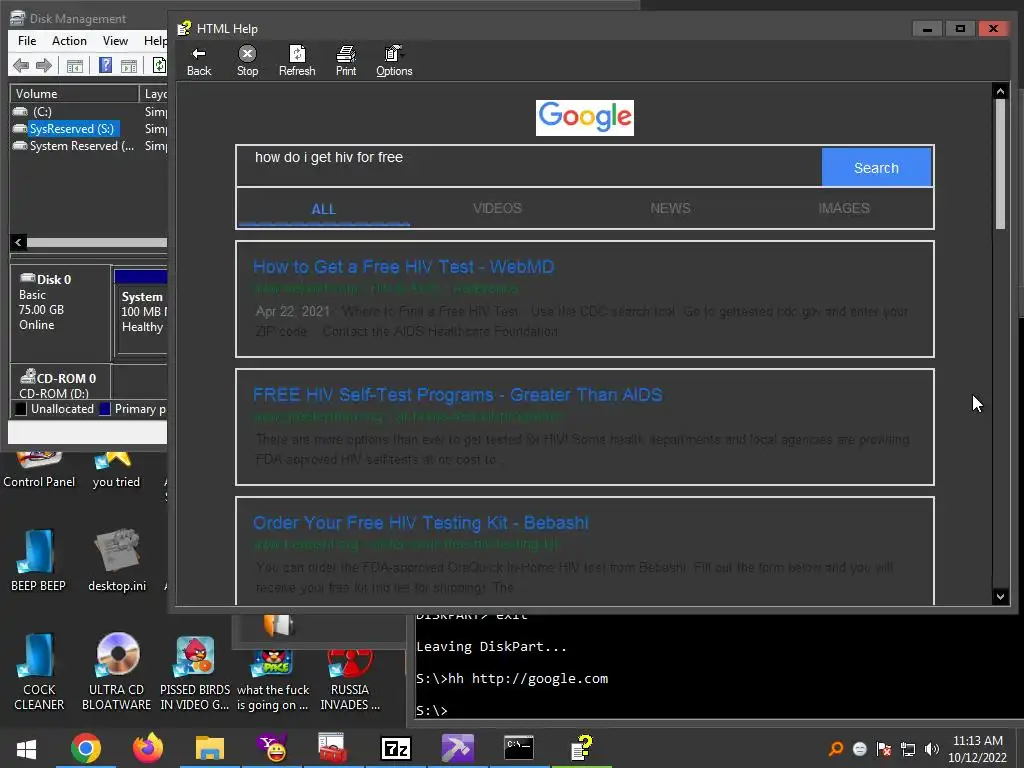Select the RUSSIA INVADES desktop icon

(x=350, y=679)
